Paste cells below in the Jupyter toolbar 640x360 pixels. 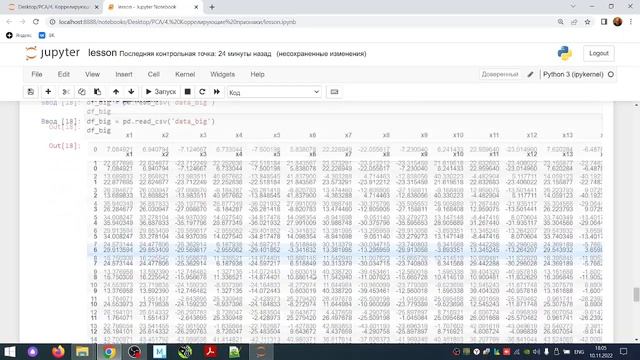point(97,92)
